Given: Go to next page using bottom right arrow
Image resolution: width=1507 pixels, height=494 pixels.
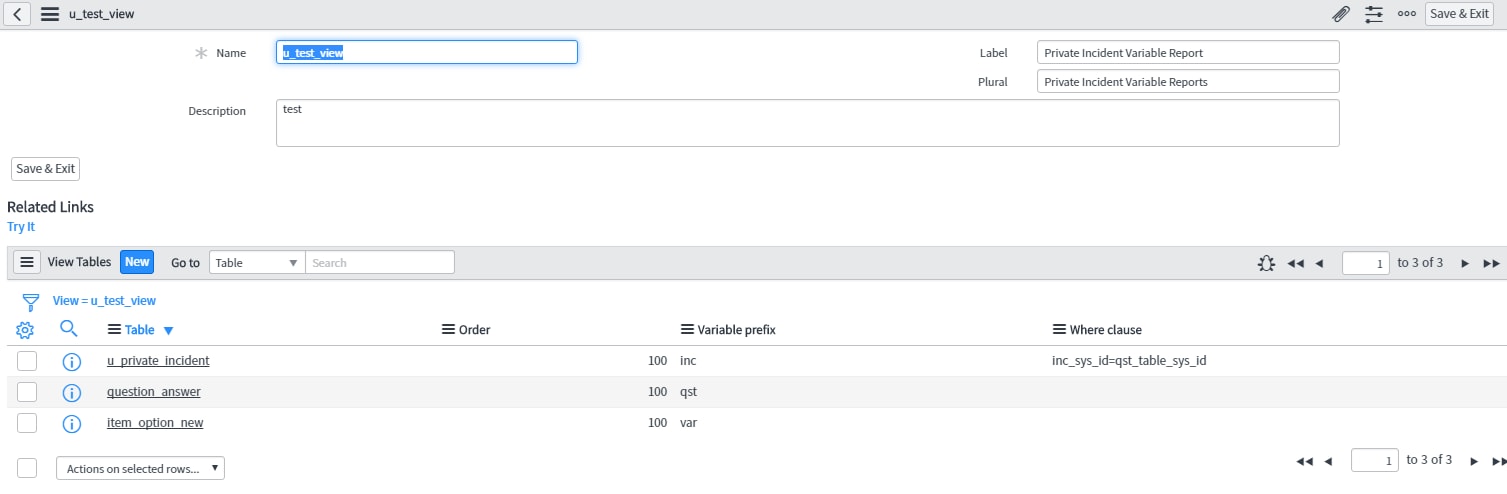Looking at the screenshot, I should tap(1474, 461).
